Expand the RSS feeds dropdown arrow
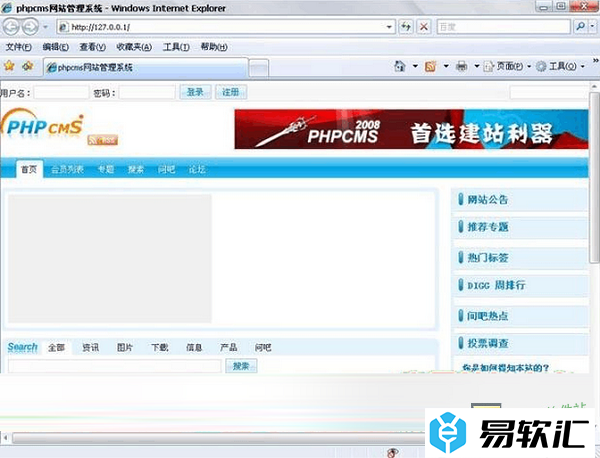Viewport: 600px width, 458px height. pos(446,67)
